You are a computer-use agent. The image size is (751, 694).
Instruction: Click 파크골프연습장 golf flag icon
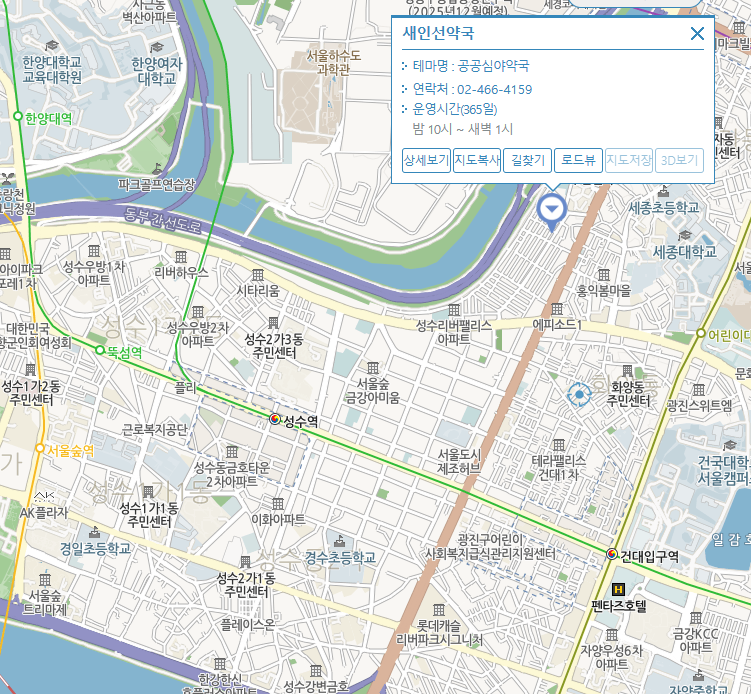(x=157, y=169)
